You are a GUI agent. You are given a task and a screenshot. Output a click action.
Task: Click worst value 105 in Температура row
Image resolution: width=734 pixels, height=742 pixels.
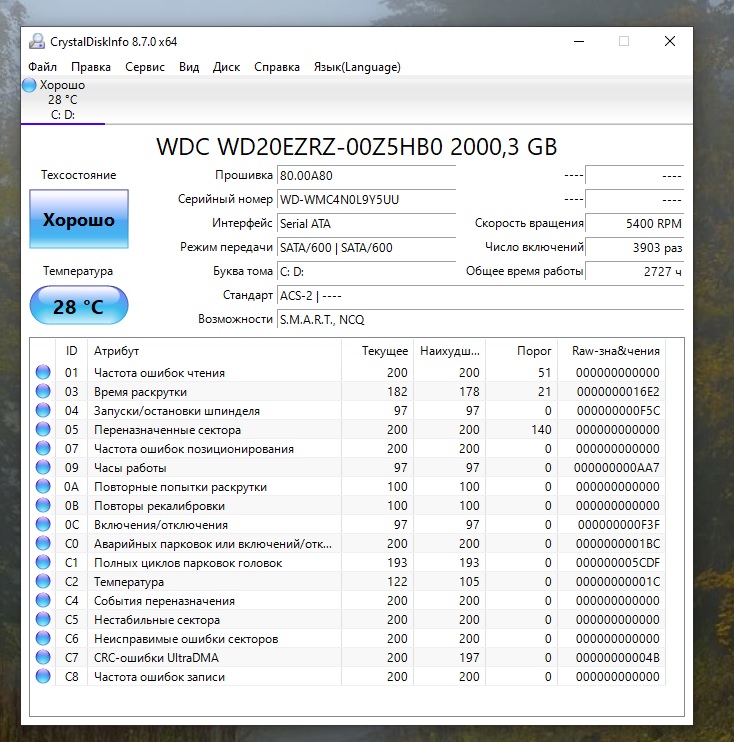(469, 582)
